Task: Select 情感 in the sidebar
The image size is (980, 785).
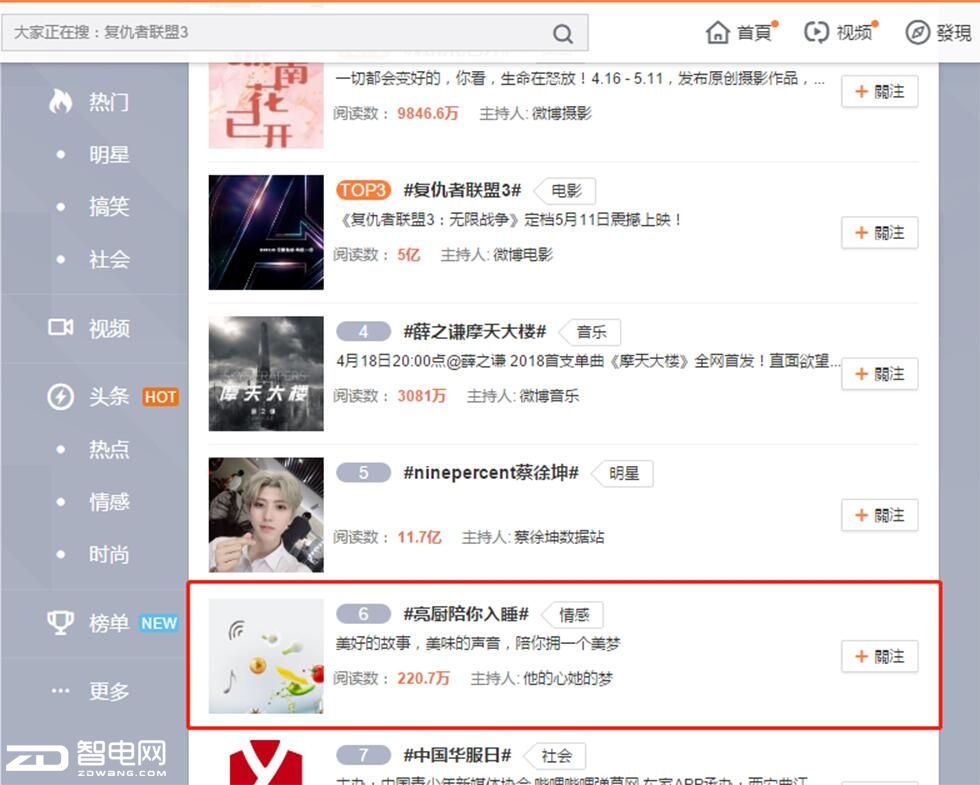Action: (109, 502)
